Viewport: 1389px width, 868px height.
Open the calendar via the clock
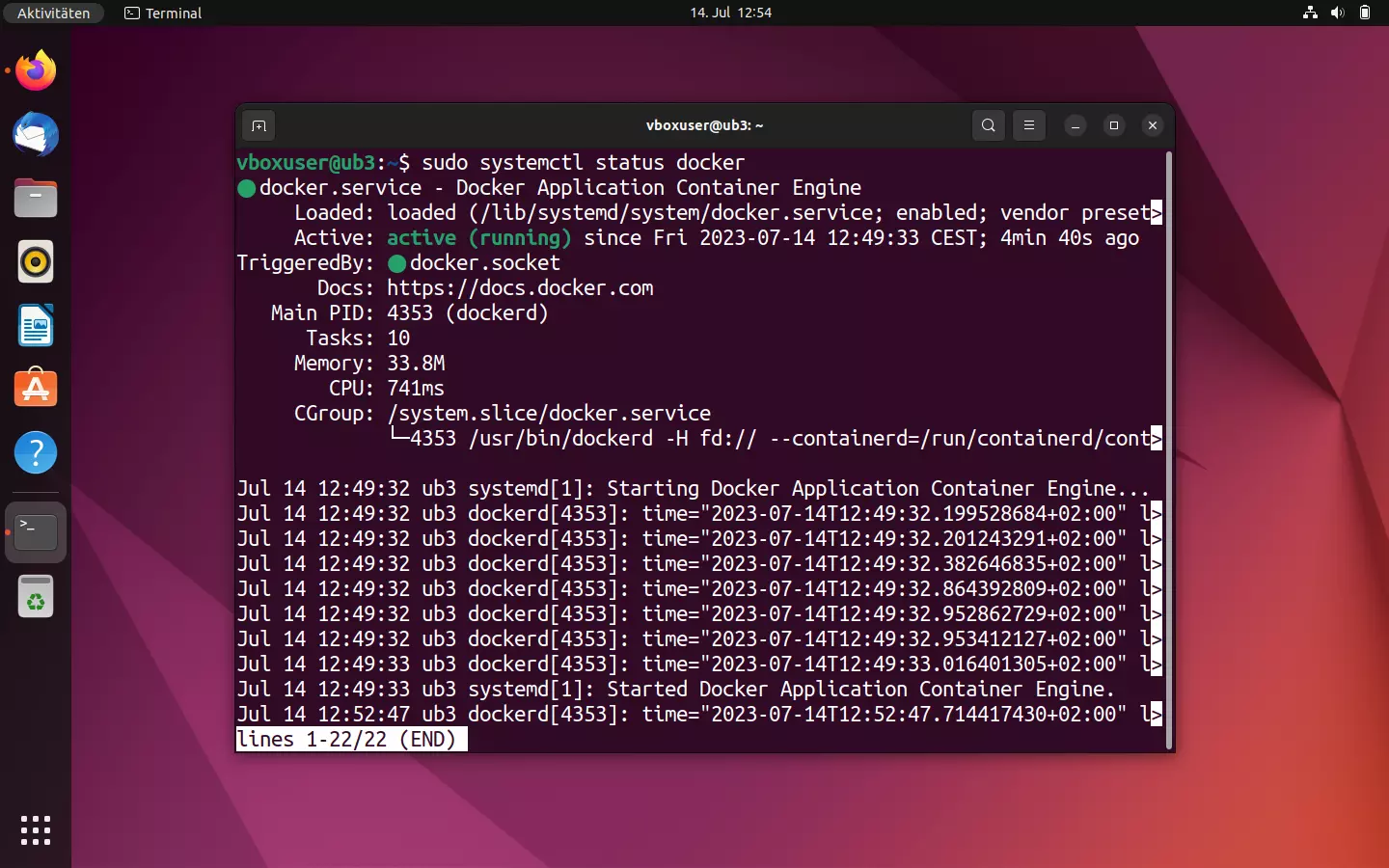click(x=731, y=13)
